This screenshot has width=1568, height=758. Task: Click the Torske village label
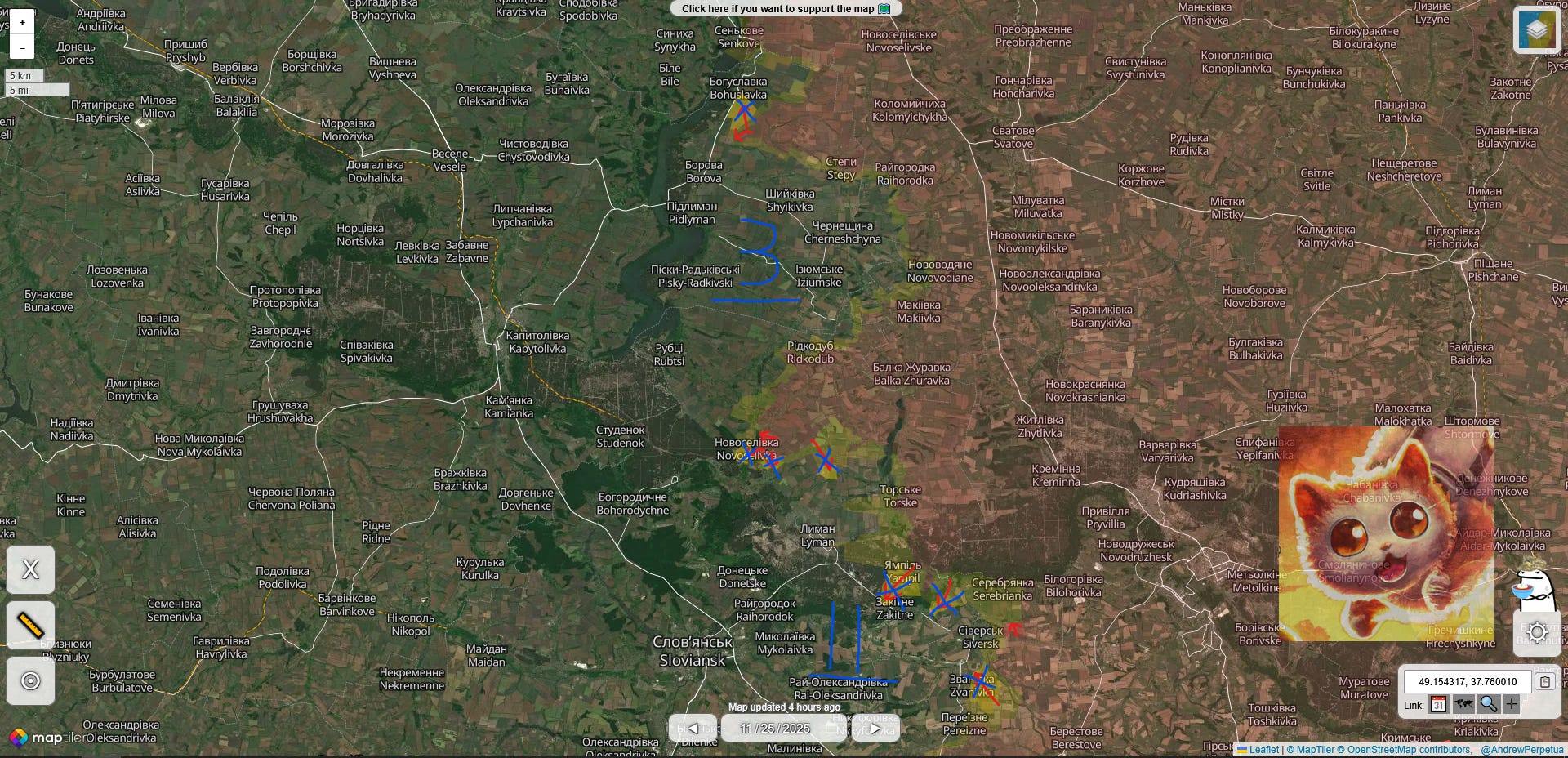[x=900, y=496]
